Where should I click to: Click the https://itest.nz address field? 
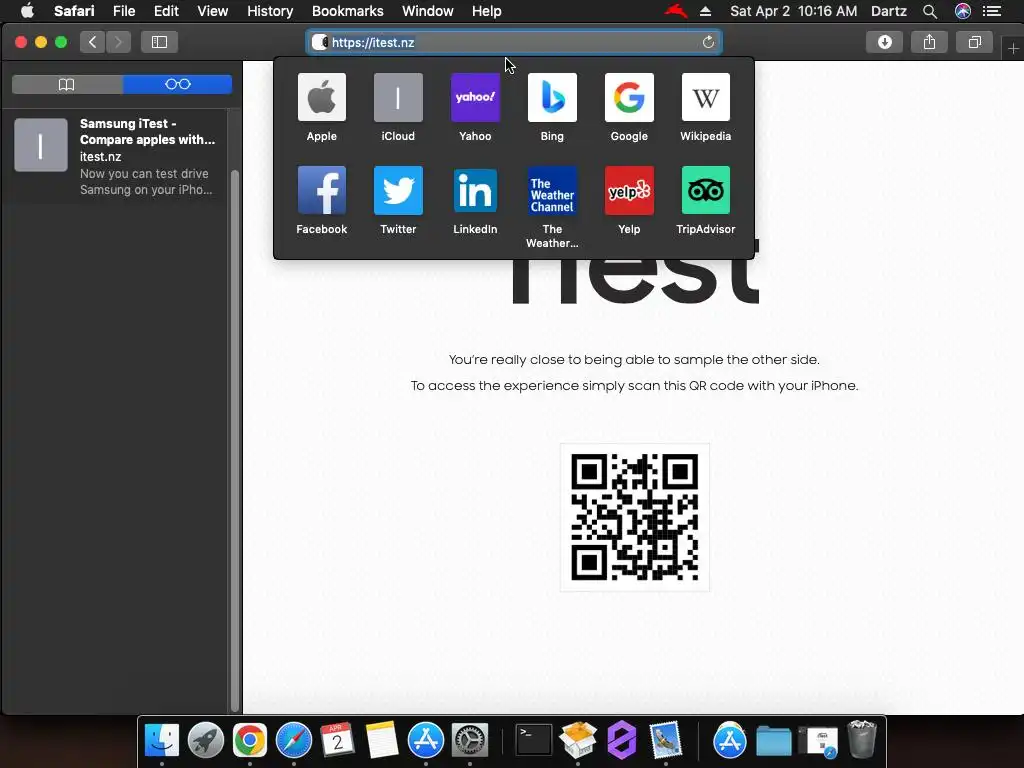[513, 42]
